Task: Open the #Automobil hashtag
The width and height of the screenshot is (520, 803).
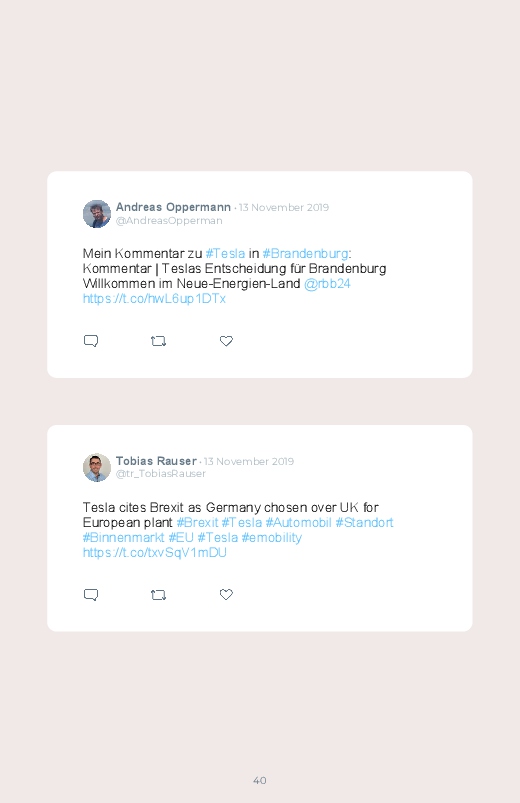Action: point(298,522)
